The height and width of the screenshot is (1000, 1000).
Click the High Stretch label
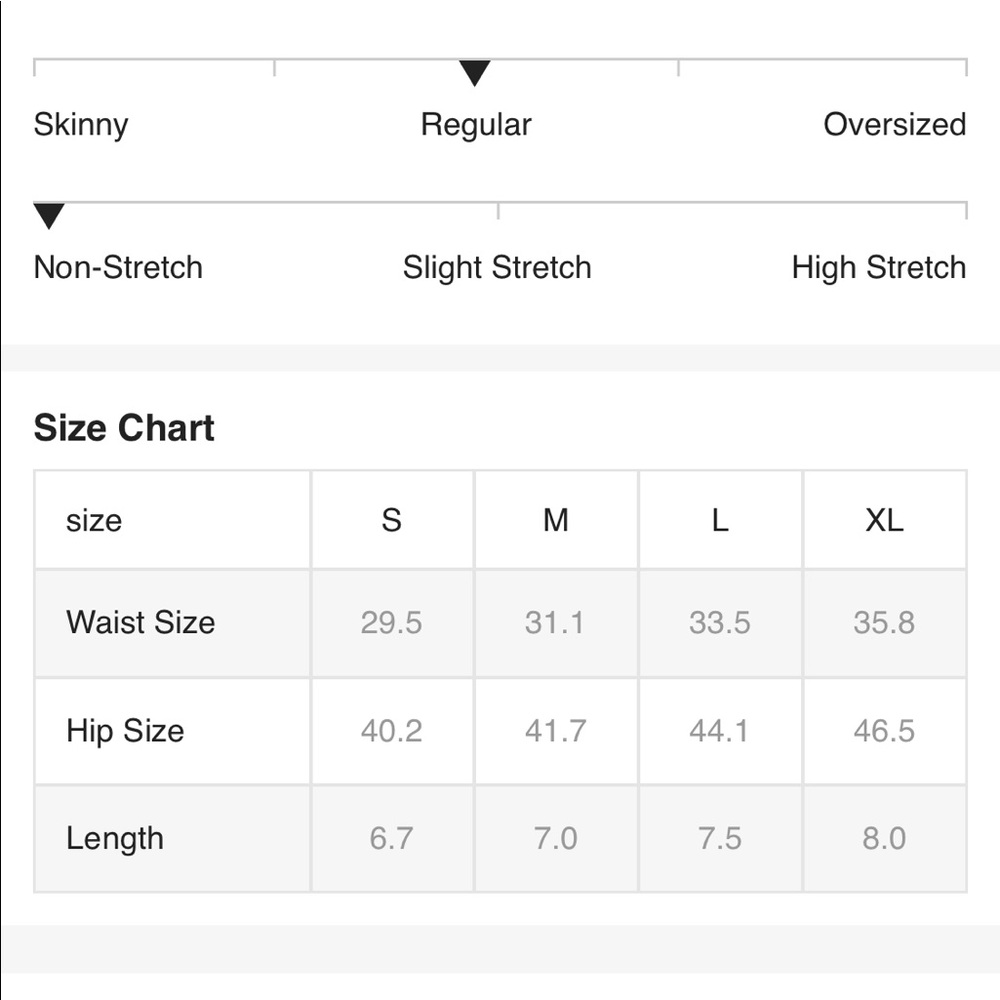(x=878, y=268)
